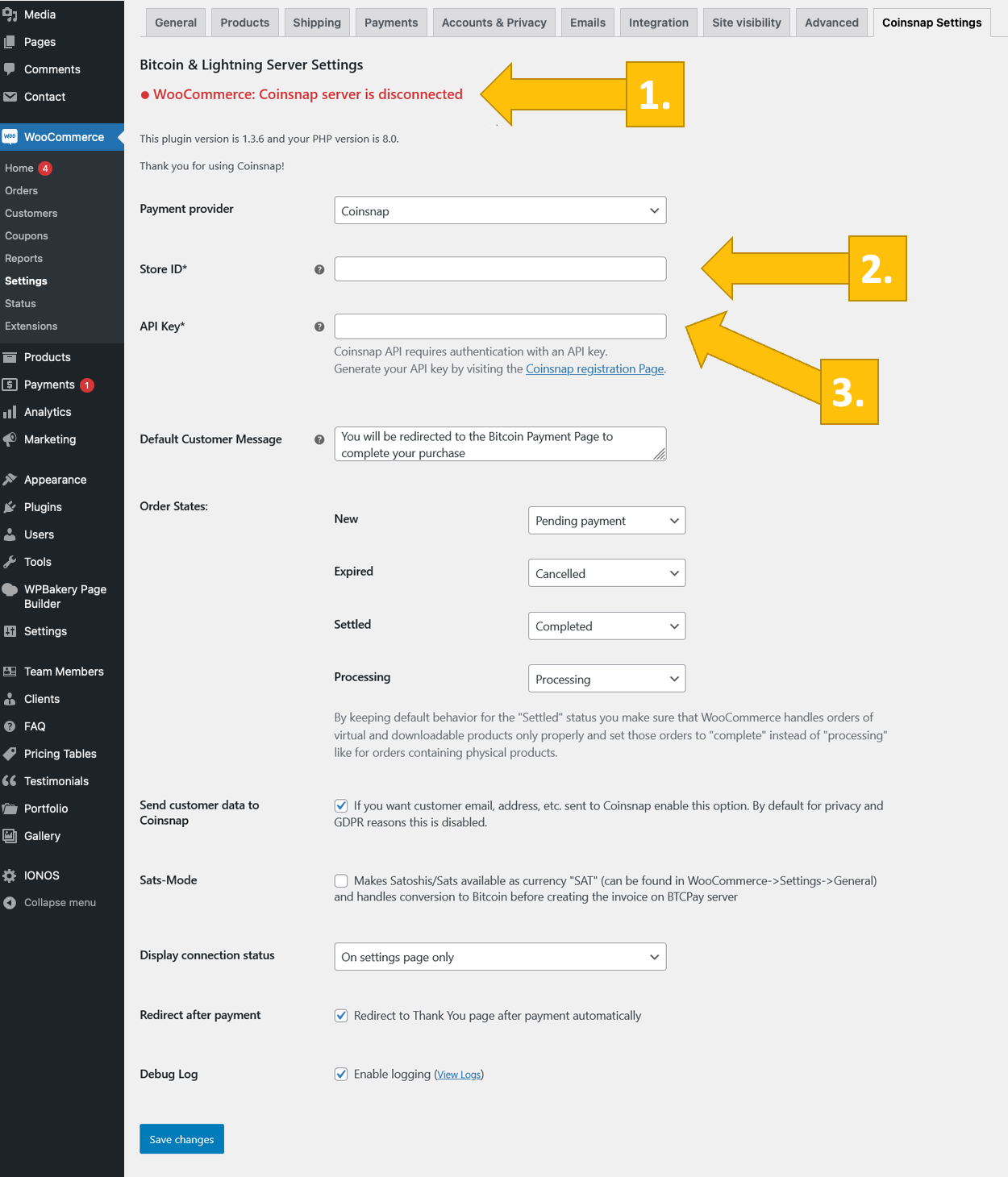Click the Pages sidebar icon
This screenshot has width=1008, height=1177.
pyautogui.click(x=10, y=42)
